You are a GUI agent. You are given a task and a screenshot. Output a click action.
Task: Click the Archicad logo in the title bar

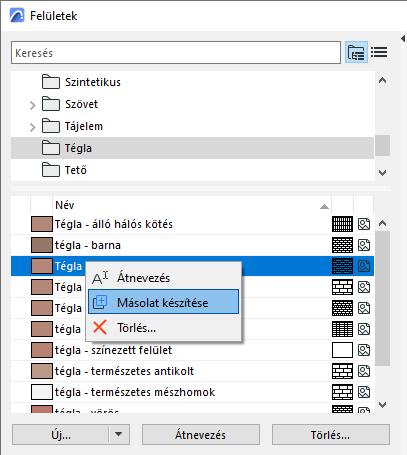(x=17, y=15)
